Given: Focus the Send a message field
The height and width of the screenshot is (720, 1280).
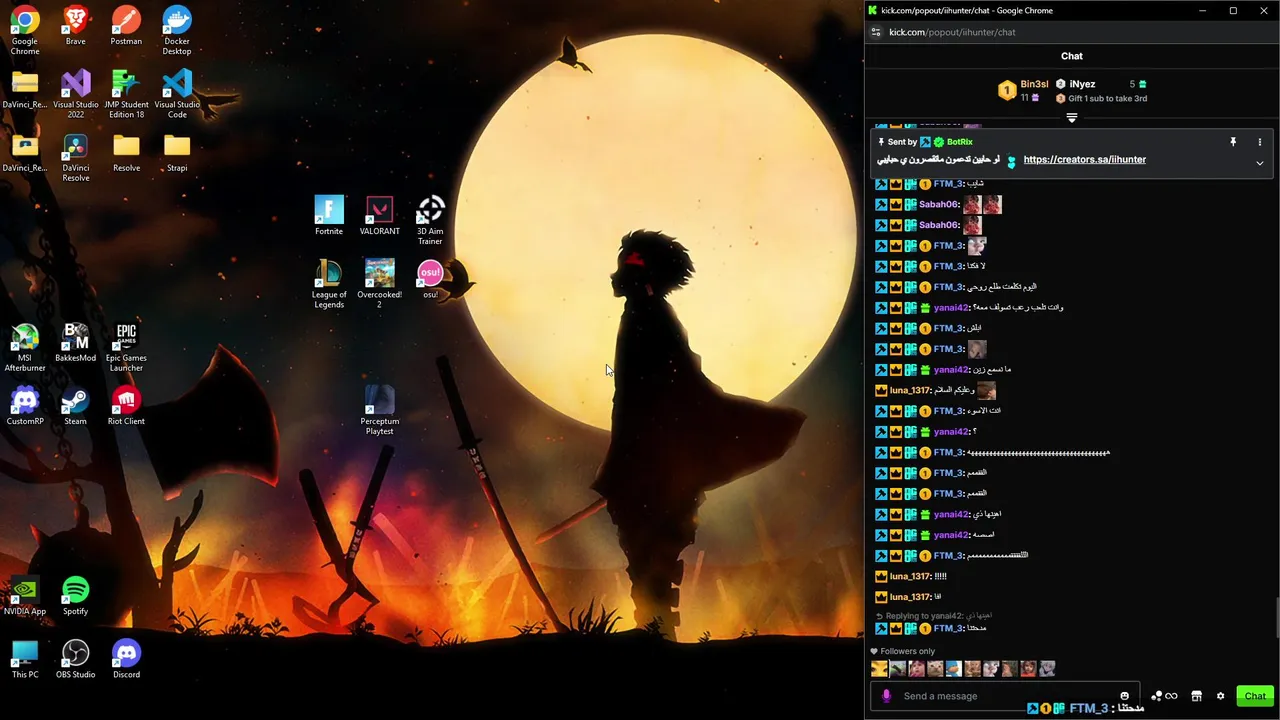Looking at the screenshot, I should click(x=1004, y=696).
